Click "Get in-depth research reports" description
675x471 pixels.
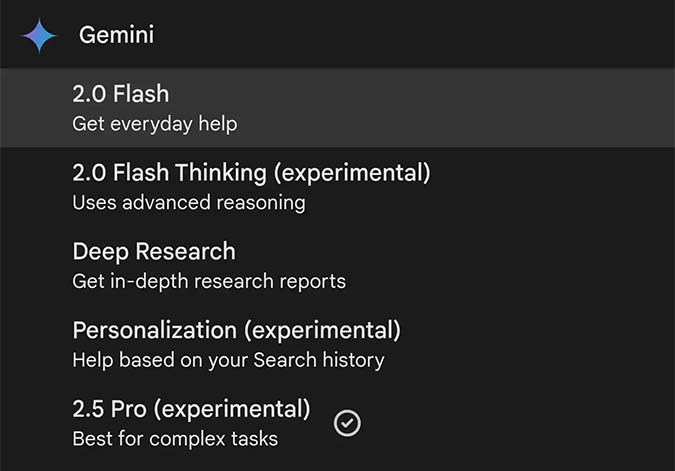click(x=209, y=281)
